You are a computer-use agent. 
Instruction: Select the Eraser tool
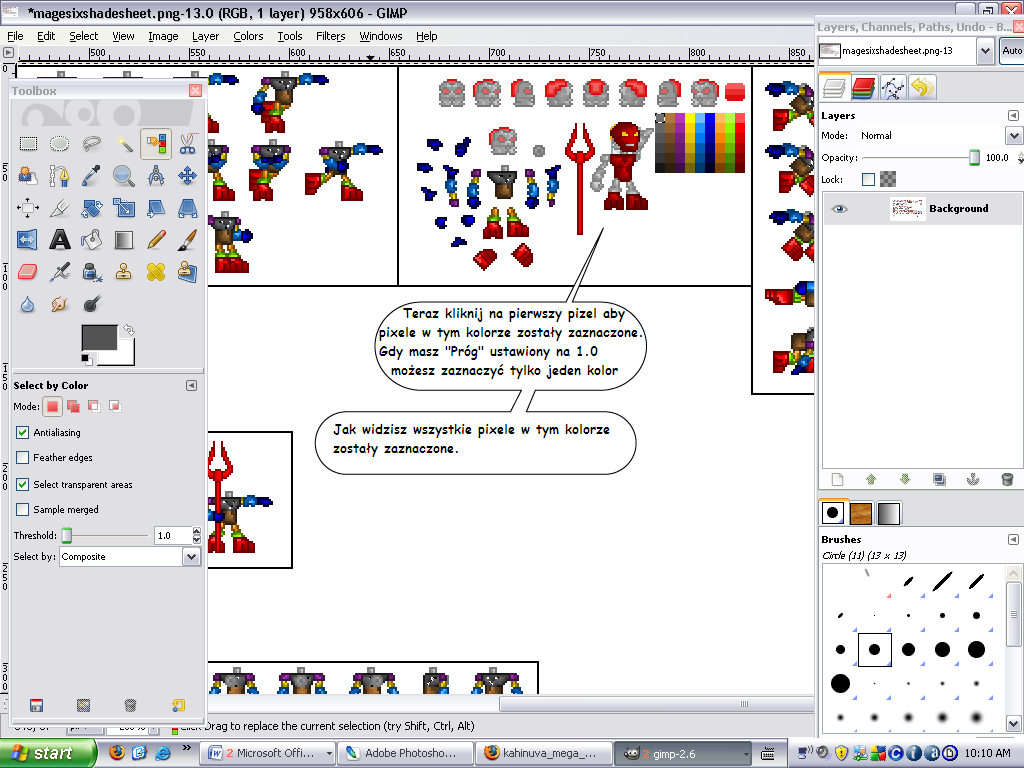[x=27, y=271]
